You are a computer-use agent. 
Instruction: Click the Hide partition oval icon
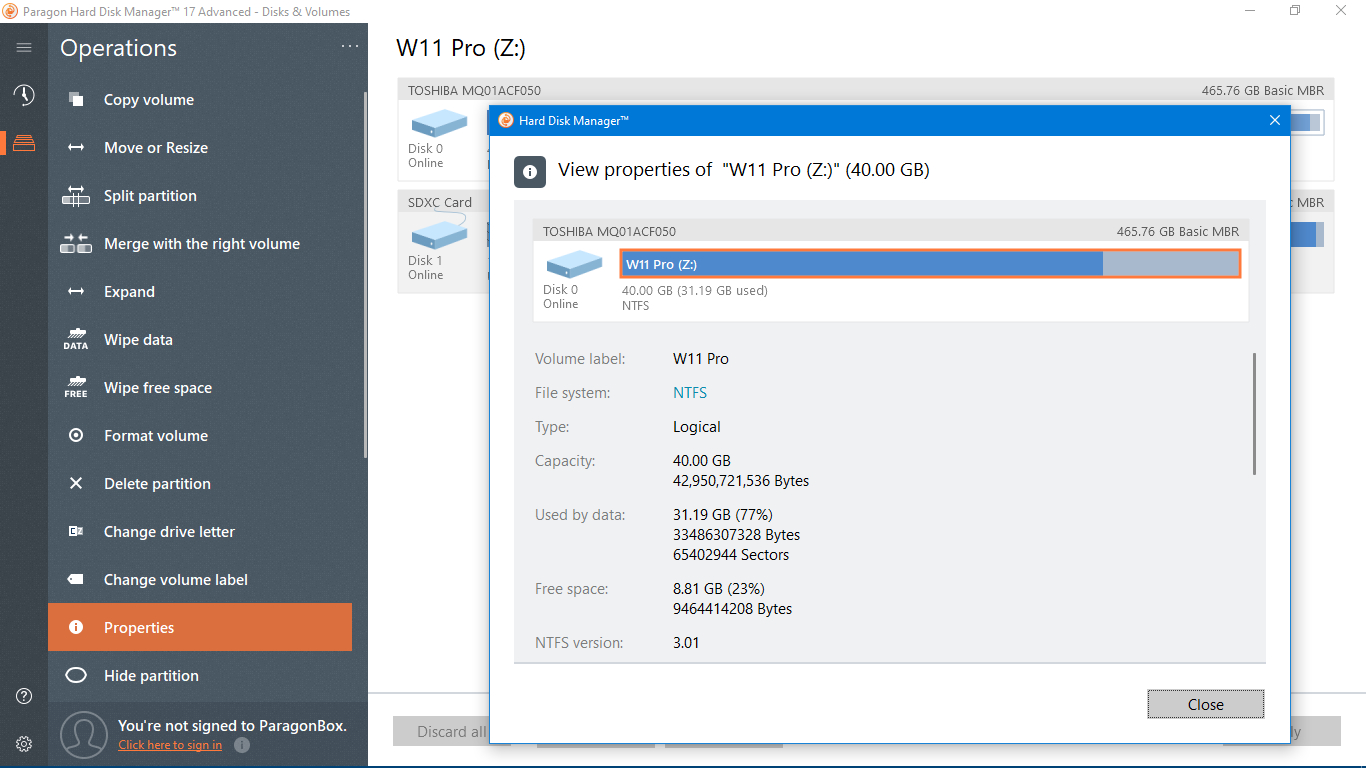(76, 675)
